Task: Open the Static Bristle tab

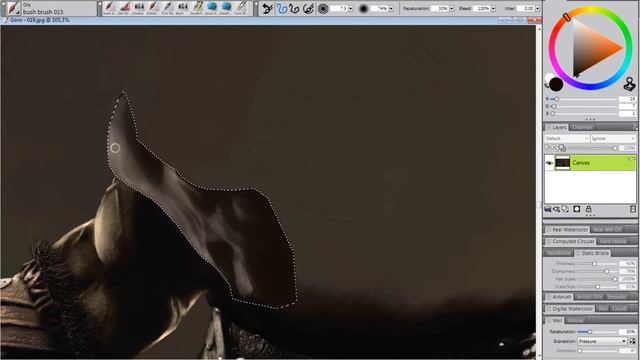Action: 593,253
